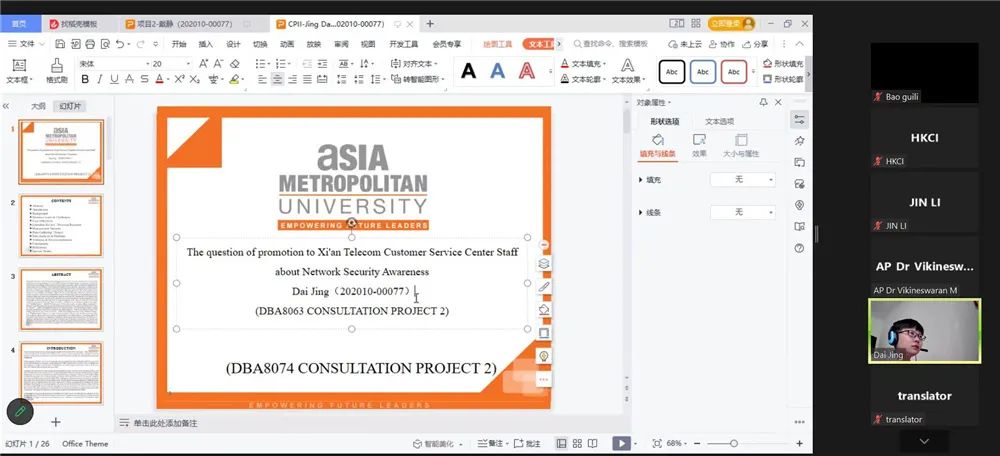
Task: Decrease indent level icon
Action: 307,64
